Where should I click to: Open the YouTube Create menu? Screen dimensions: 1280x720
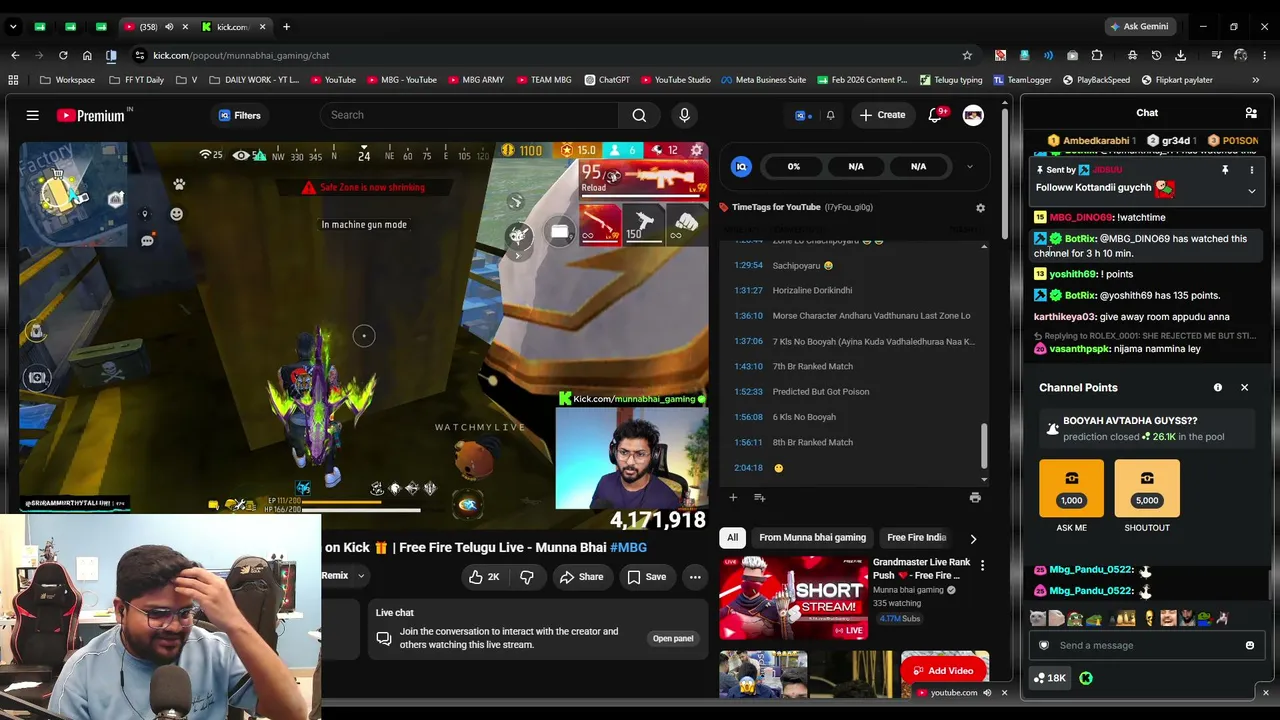(x=882, y=115)
